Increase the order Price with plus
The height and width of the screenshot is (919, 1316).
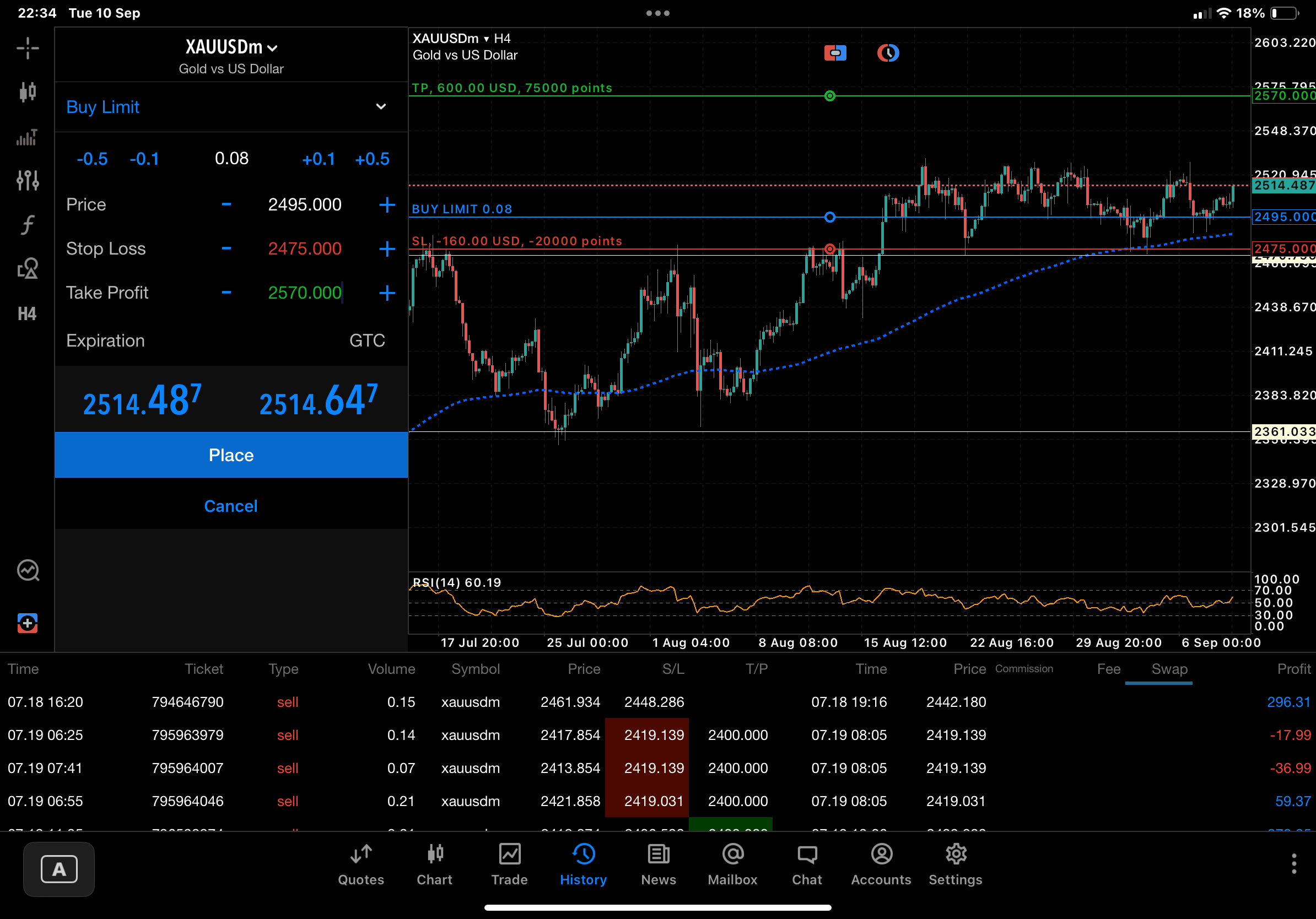[x=387, y=204]
